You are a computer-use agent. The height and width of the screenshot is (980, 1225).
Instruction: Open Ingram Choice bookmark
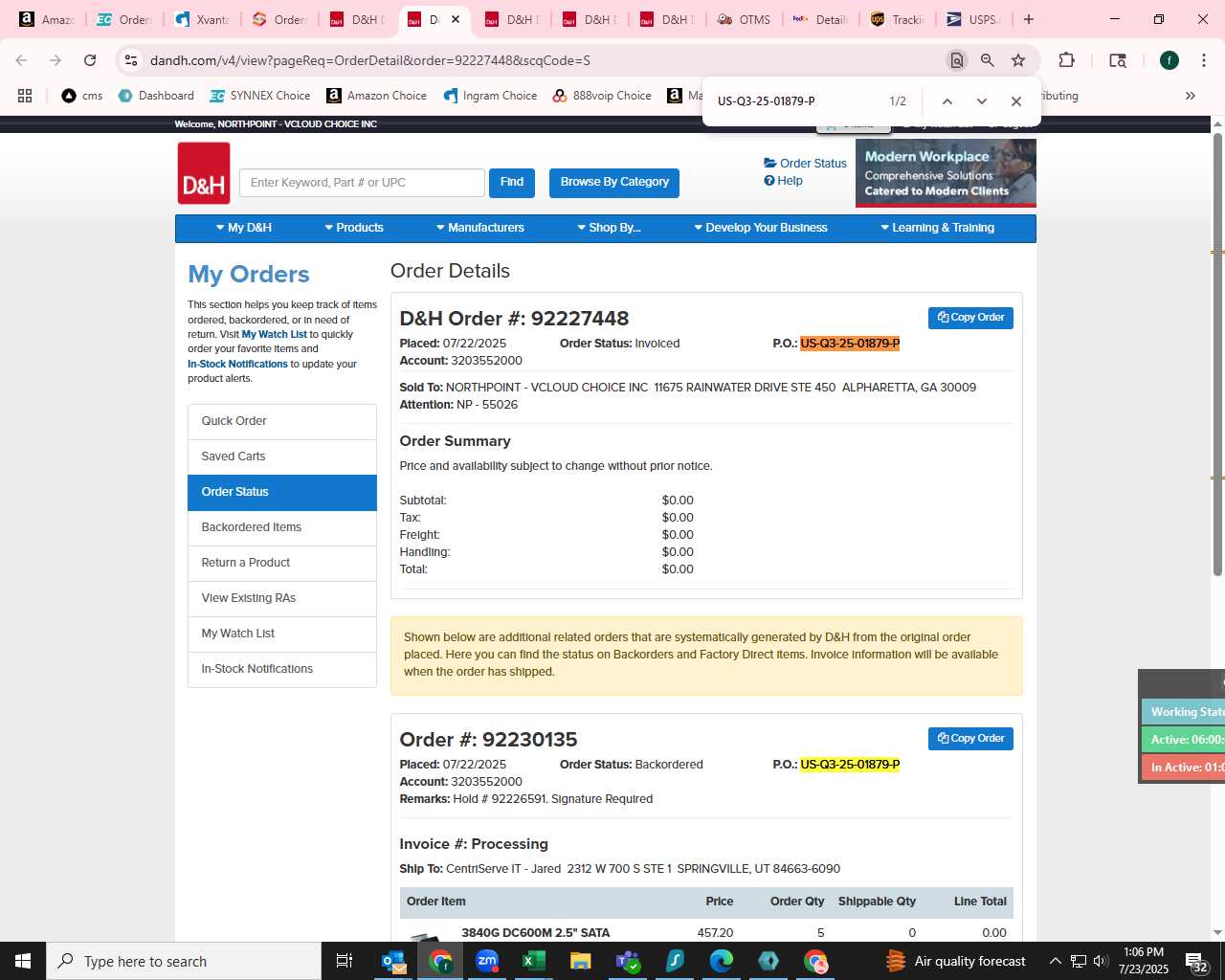pos(490,96)
